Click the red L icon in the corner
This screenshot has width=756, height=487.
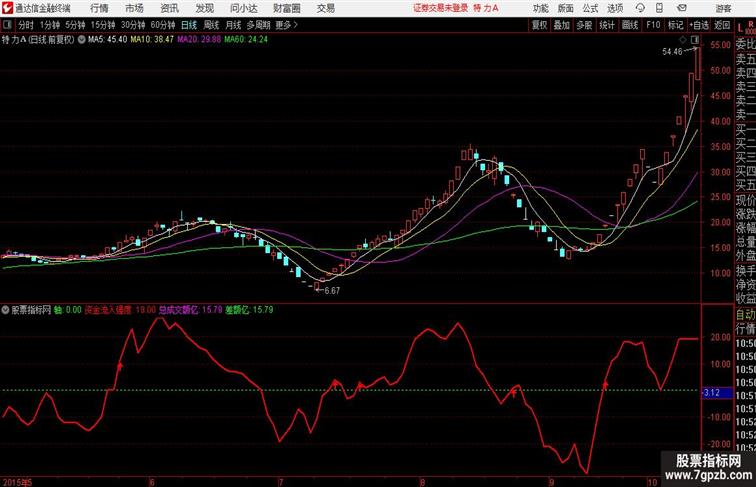[741, 27]
